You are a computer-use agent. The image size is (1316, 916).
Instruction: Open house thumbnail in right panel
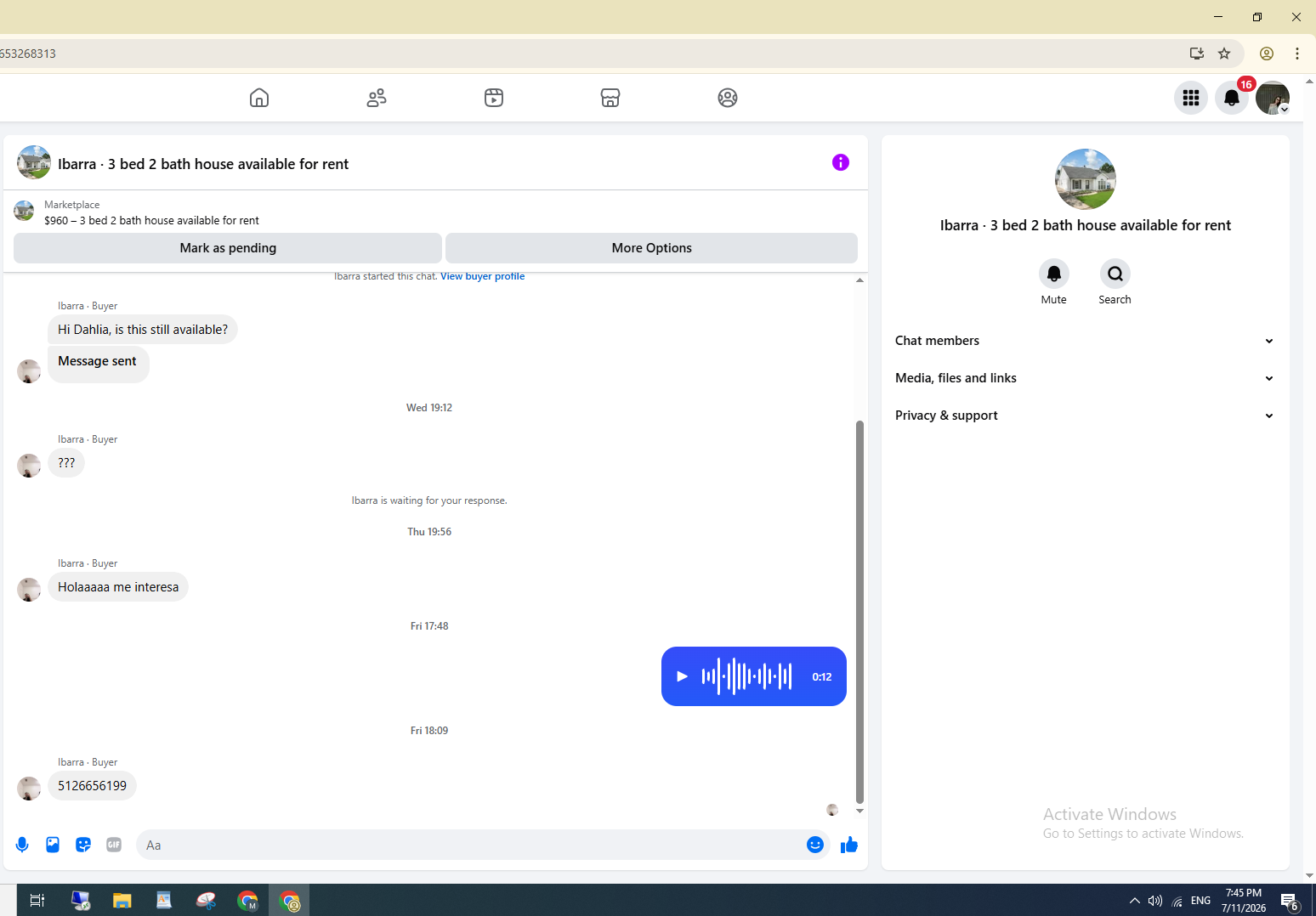click(x=1086, y=179)
